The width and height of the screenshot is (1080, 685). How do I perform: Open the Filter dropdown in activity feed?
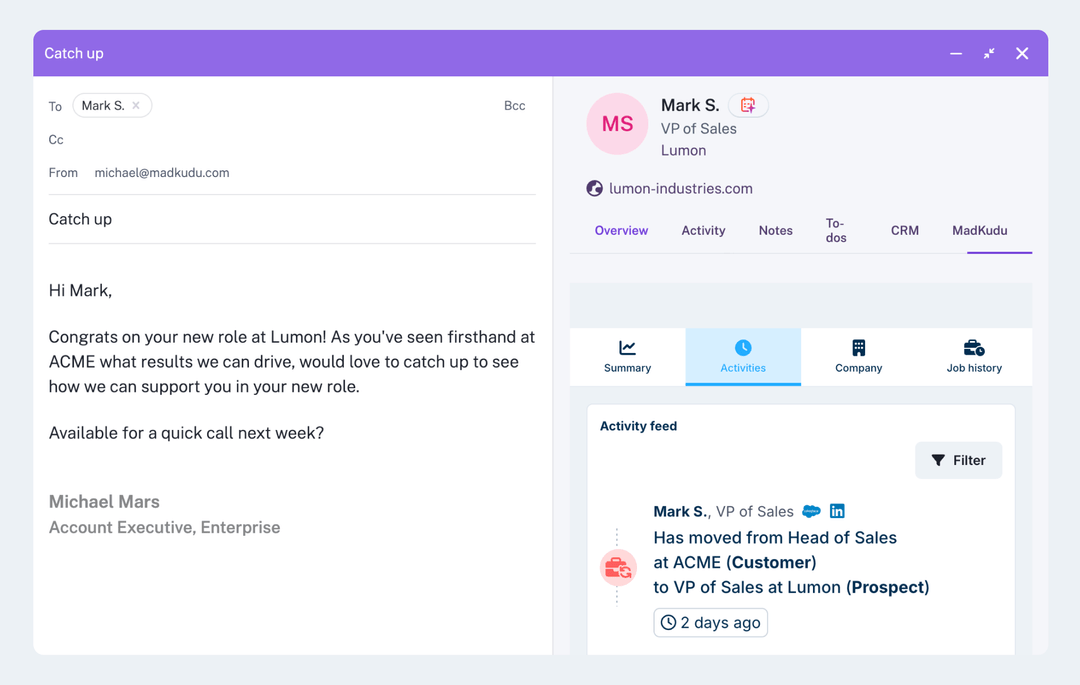tap(958, 460)
